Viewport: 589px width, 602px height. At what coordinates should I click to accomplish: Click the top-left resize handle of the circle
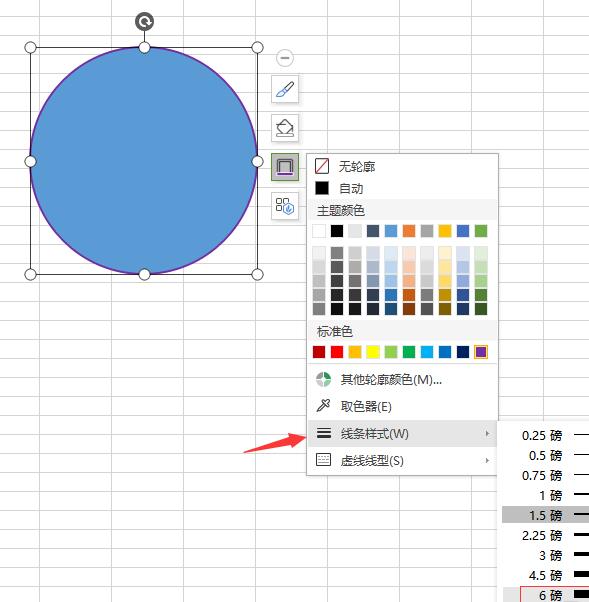point(30,48)
